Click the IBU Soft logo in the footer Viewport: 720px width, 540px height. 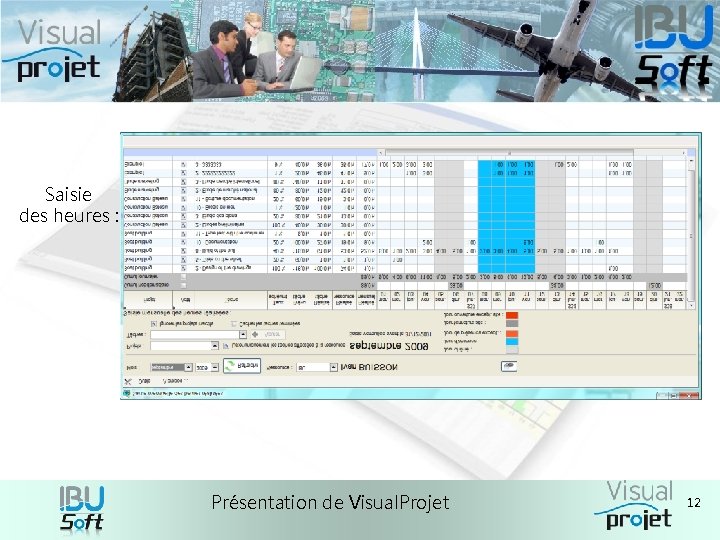click(x=82, y=508)
